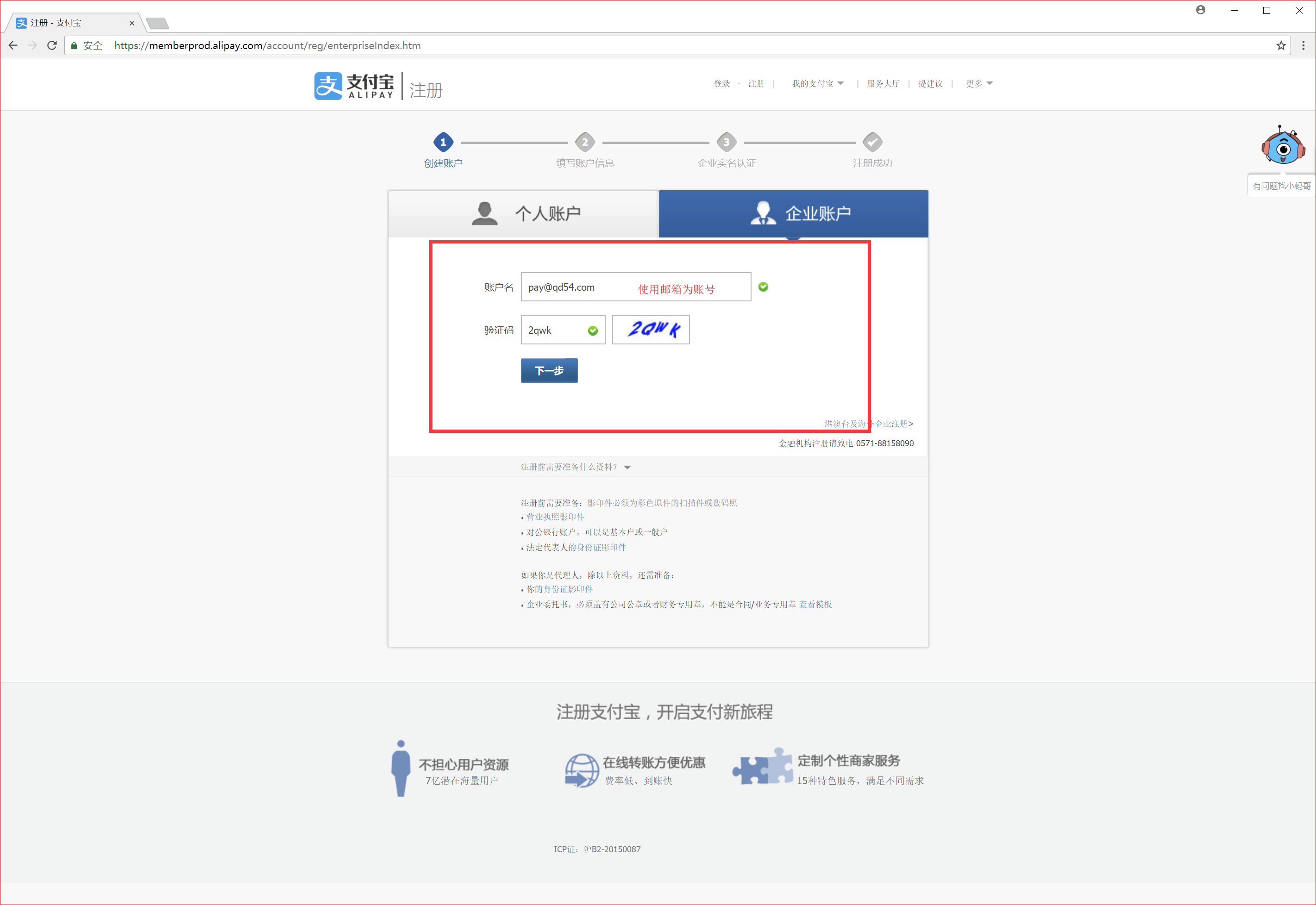Open 提建议 from the header
This screenshot has height=905, width=1316.
(x=930, y=83)
